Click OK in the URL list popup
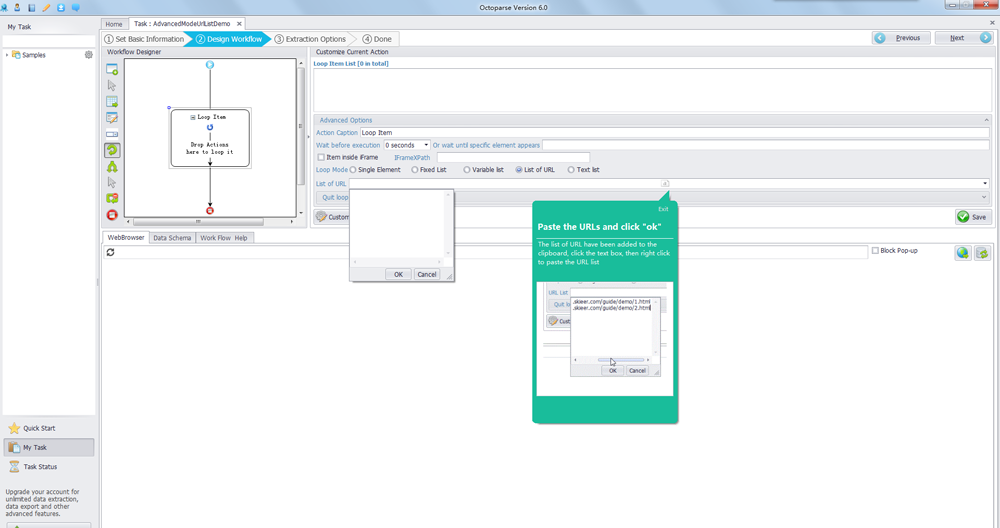 (x=398, y=274)
